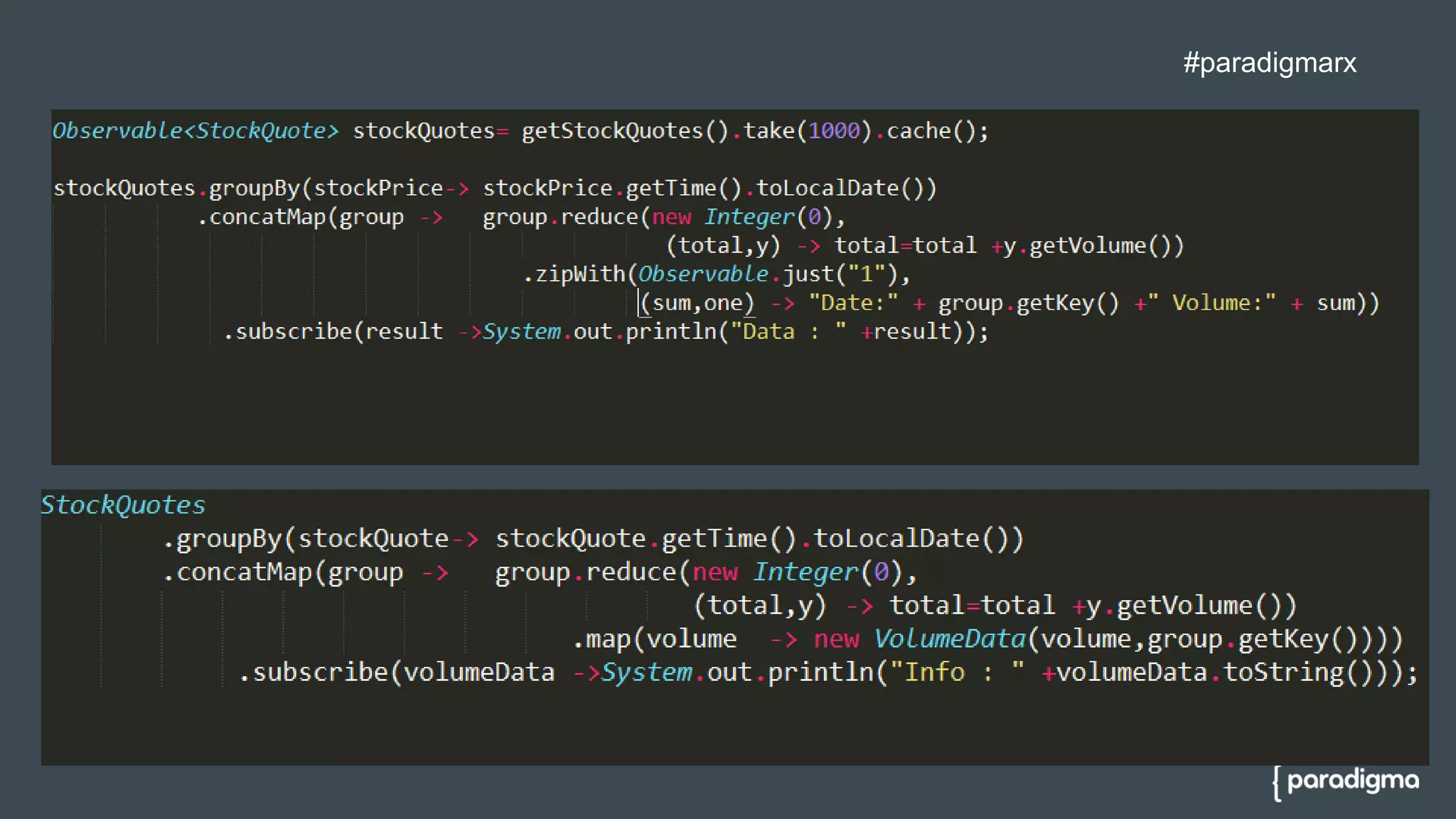Screen dimensions: 1456x819
Task: Click the text cursor before (sum,one)
Action: click(639, 304)
